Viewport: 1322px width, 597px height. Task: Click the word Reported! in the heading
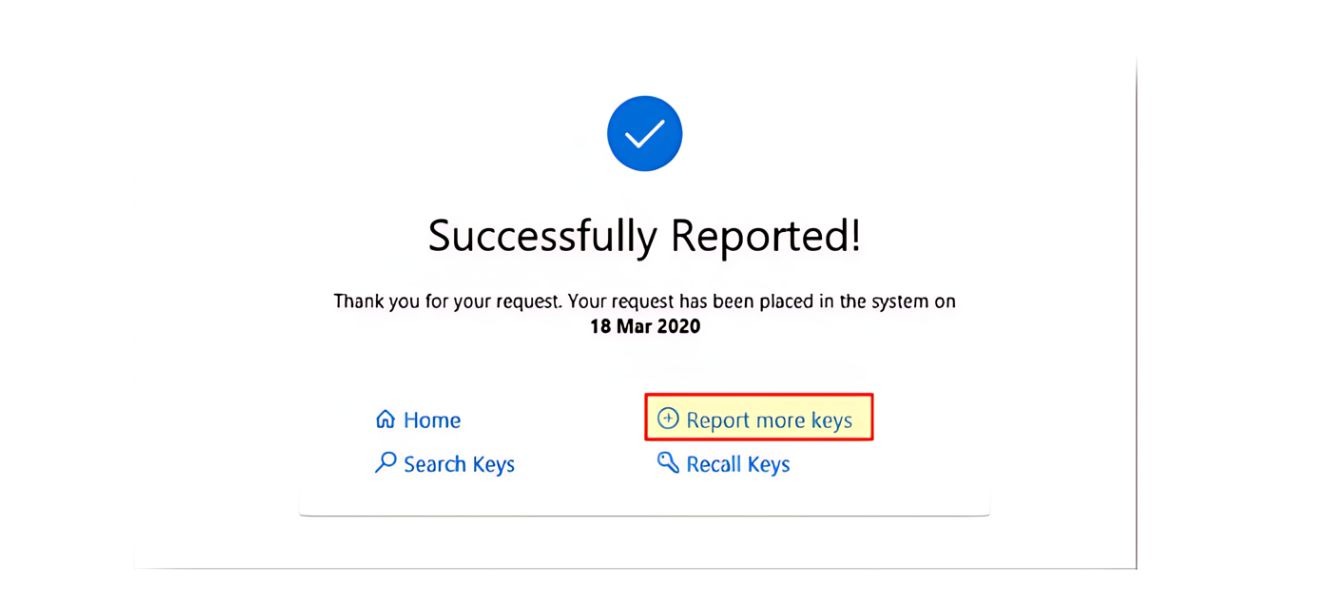[765, 236]
